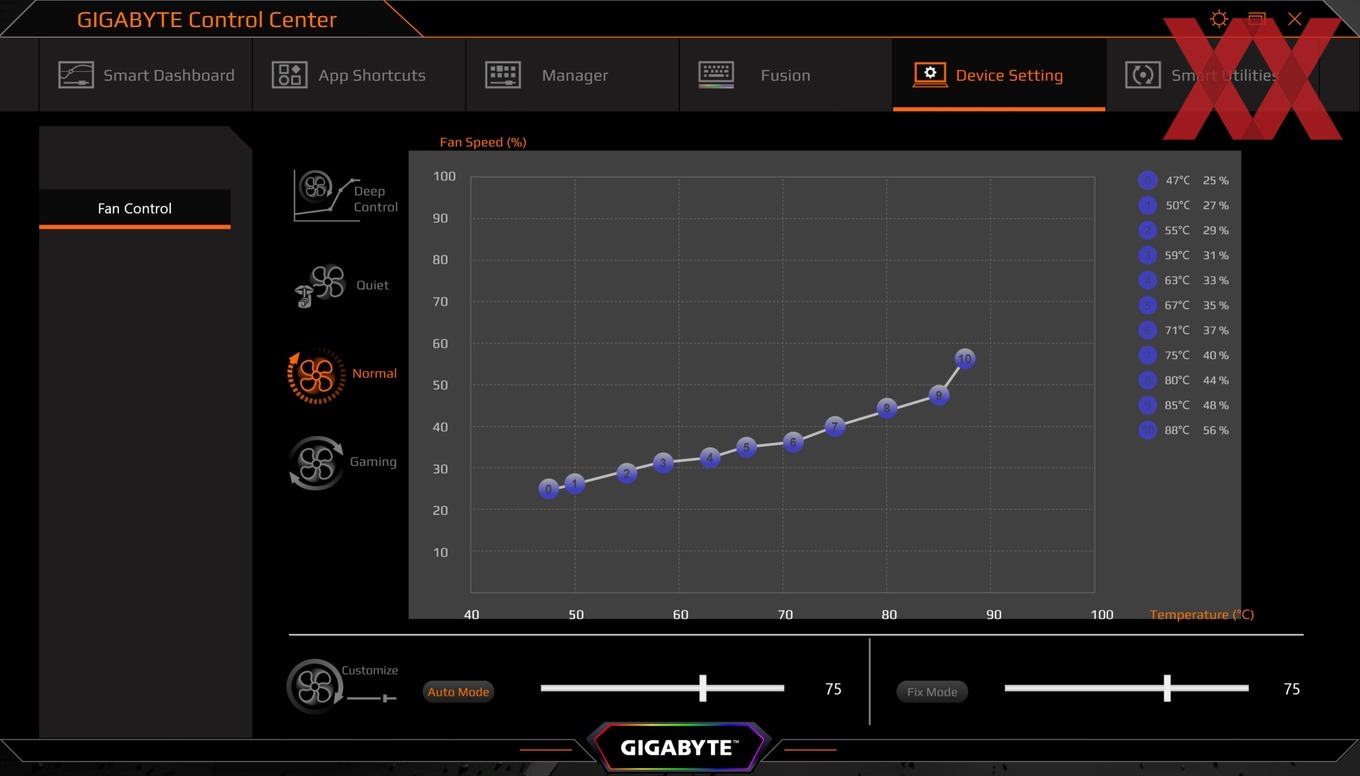Click fan curve point 7
Viewport: 1360px width, 776px height.
pos(835,426)
